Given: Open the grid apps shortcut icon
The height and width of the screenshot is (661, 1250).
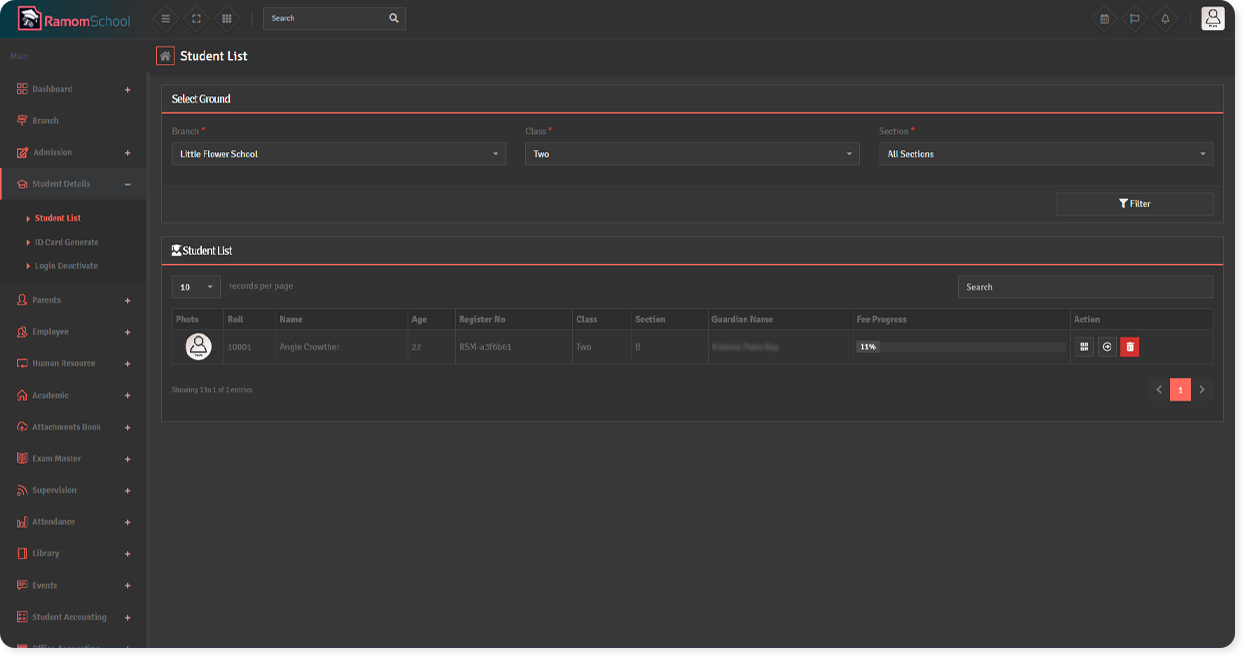Looking at the screenshot, I should pyautogui.click(x=227, y=18).
